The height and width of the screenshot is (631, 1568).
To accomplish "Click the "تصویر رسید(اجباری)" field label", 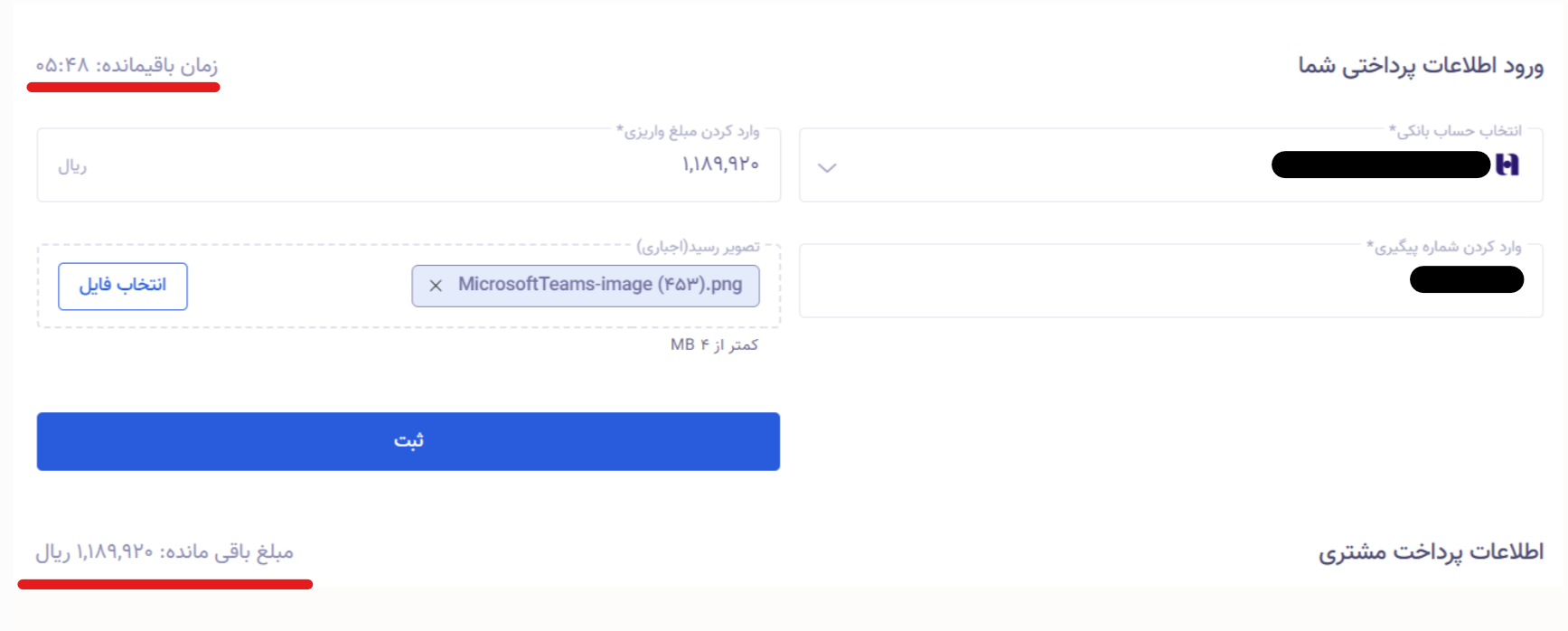I will 698,247.
